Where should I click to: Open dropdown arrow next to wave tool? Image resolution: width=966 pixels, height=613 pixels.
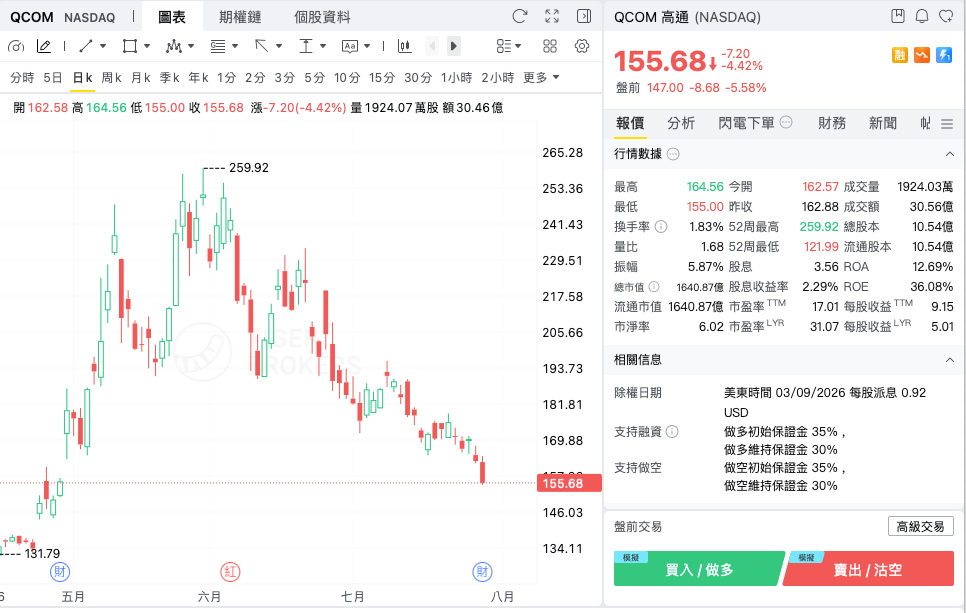tap(191, 46)
